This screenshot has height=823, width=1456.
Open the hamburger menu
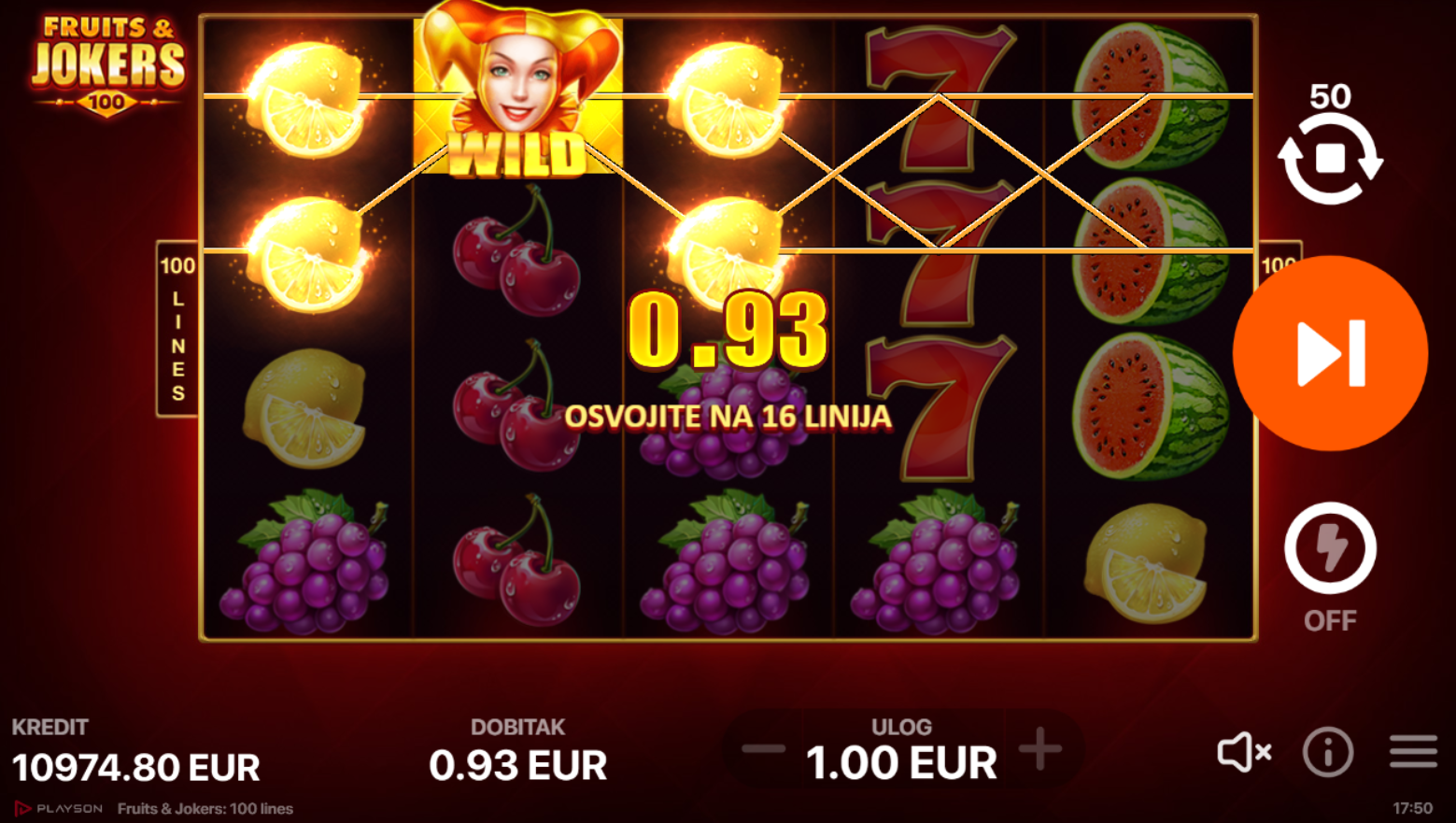(1413, 751)
